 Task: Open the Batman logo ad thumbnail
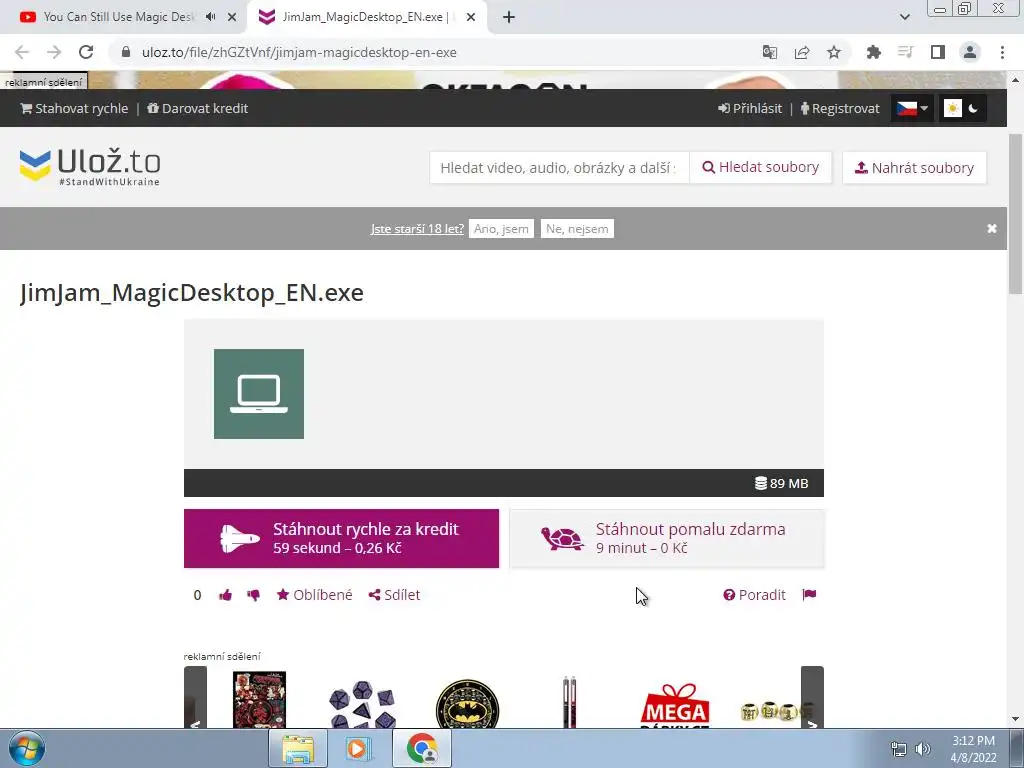pyautogui.click(x=468, y=704)
